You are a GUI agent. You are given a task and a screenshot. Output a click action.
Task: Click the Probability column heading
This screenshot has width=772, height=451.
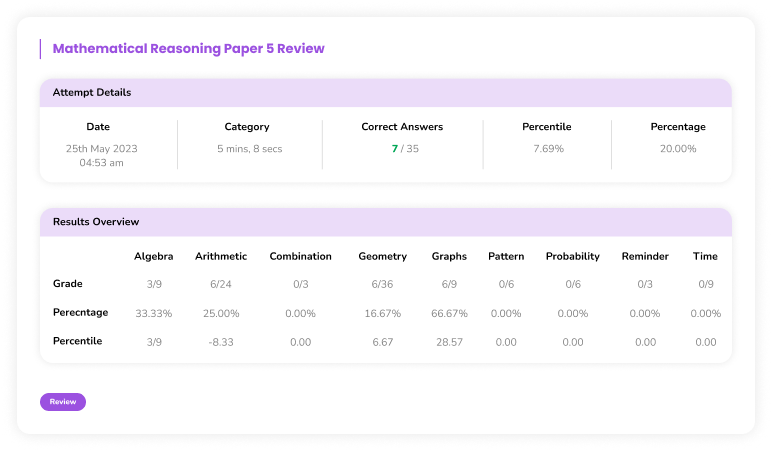coord(572,257)
